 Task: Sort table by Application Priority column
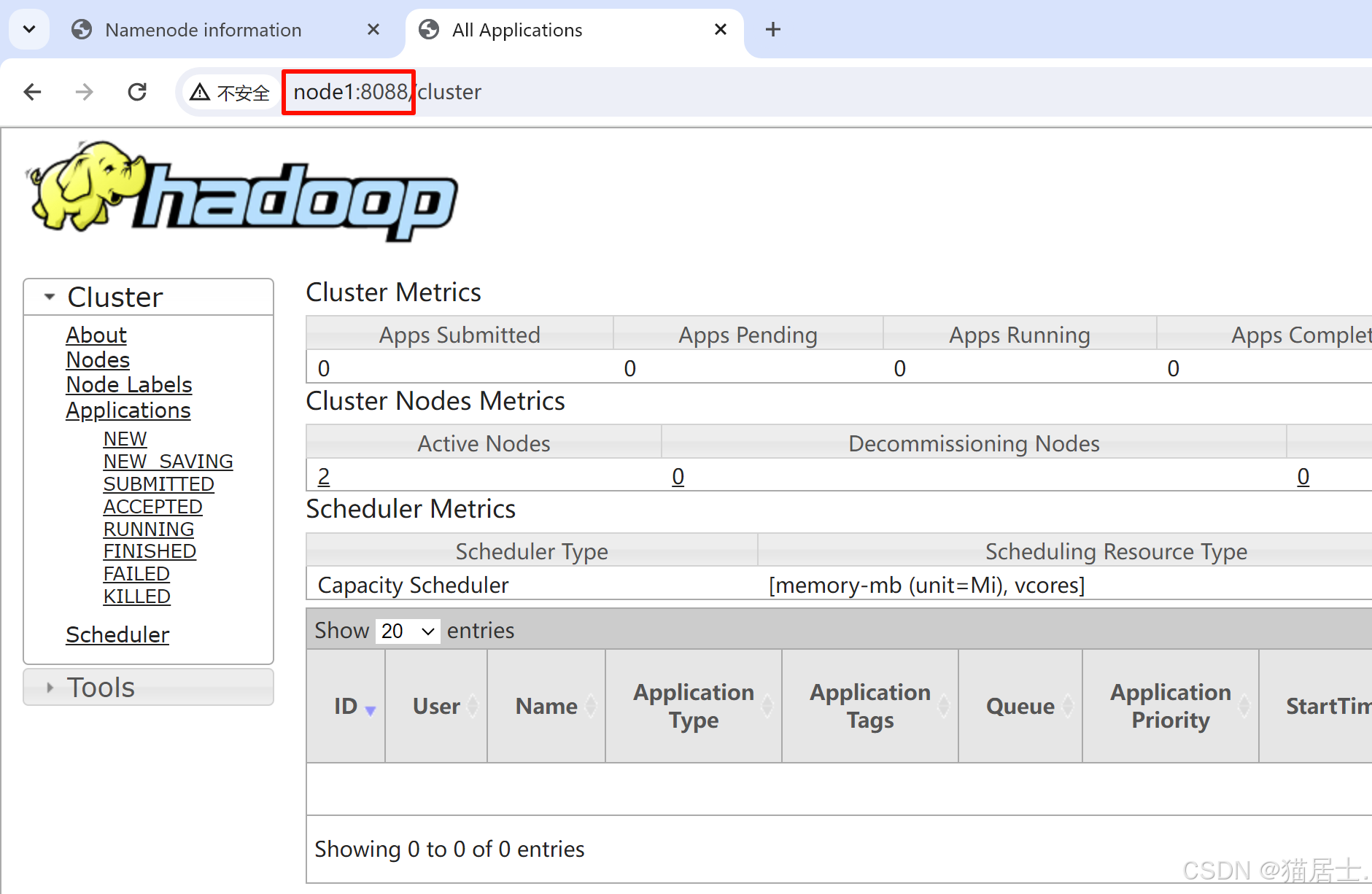point(1171,706)
